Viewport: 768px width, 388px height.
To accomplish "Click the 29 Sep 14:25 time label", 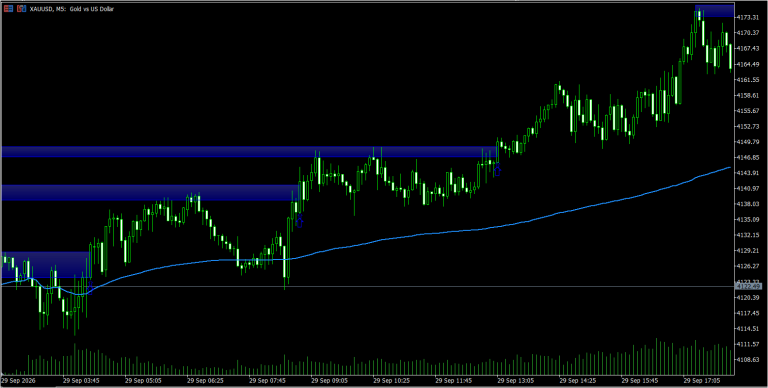I will pos(577,380).
